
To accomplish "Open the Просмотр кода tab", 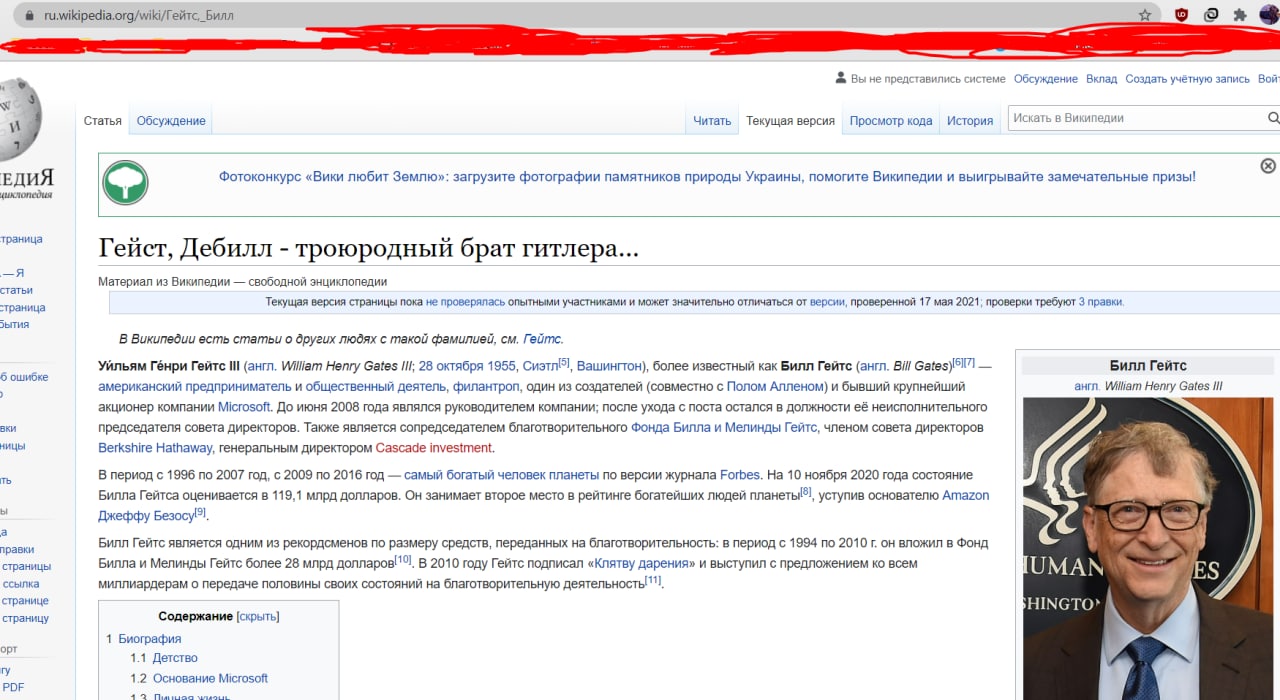I will (891, 121).
